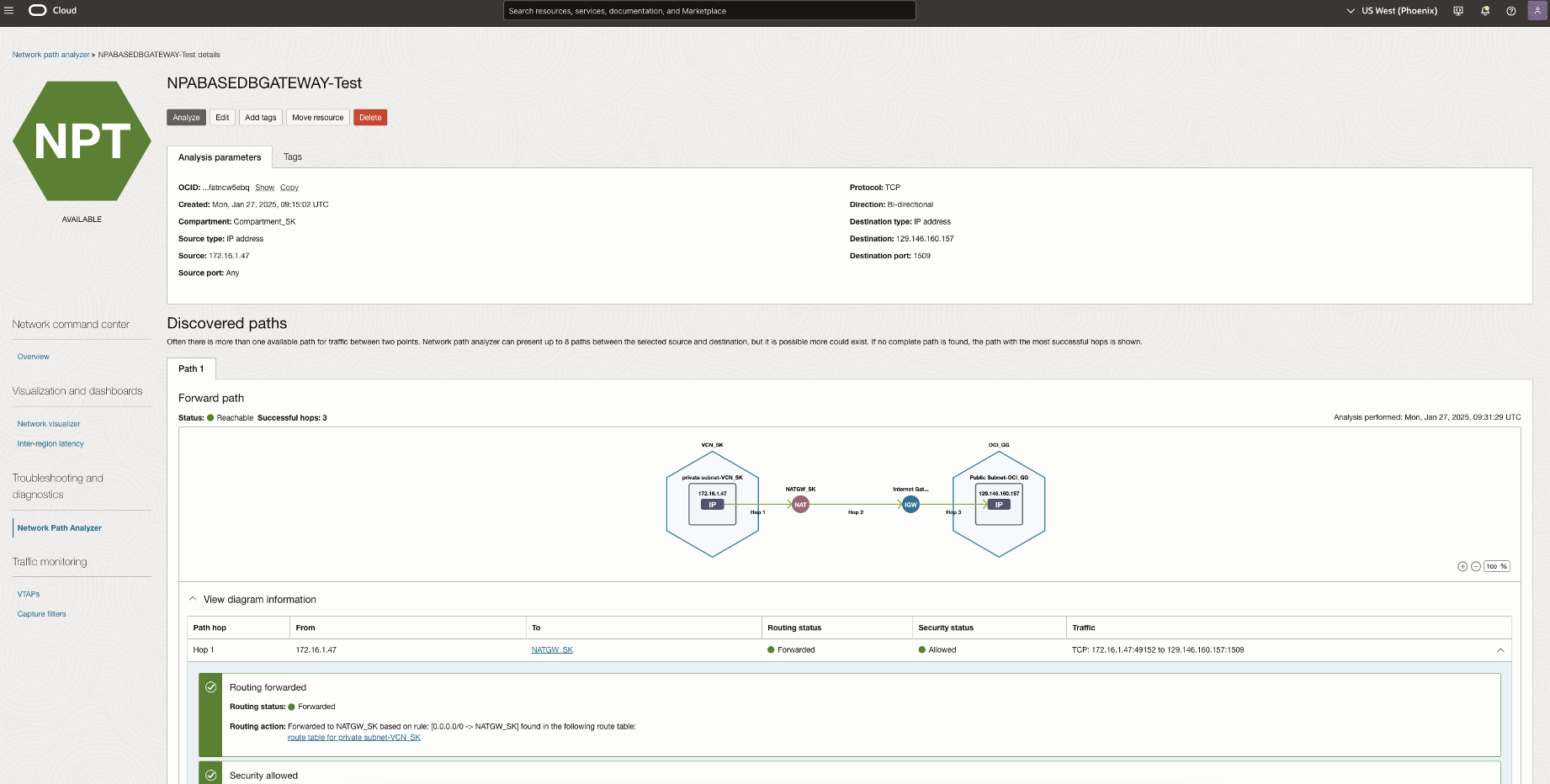The height and width of the screenshot is (784, 1550).
Task: Open Network visualizer
Action: pos(49,424)
